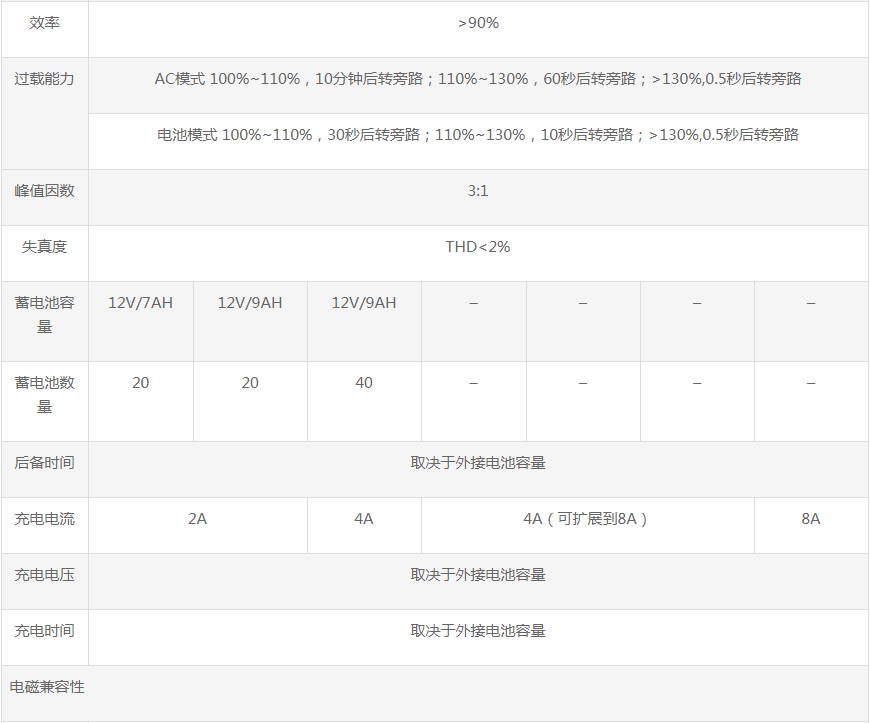
Task: Select the battery quantity cell showing 40
Action: click(x=364, y=383)
